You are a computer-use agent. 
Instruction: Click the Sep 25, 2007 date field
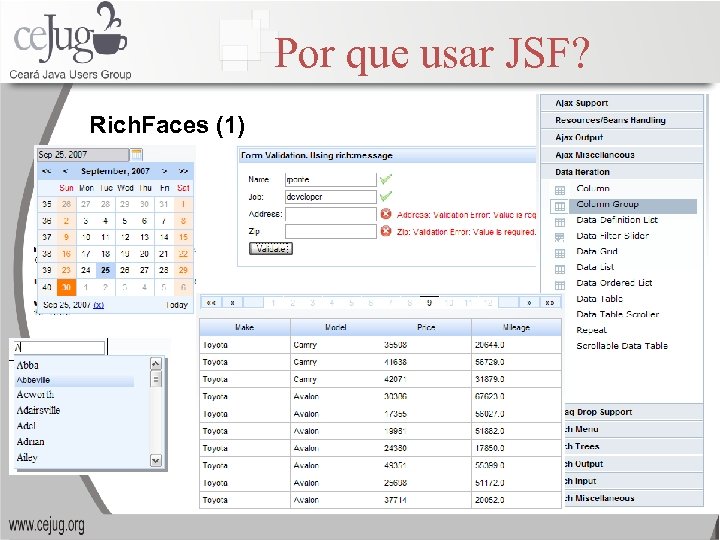tap(83, 155)
